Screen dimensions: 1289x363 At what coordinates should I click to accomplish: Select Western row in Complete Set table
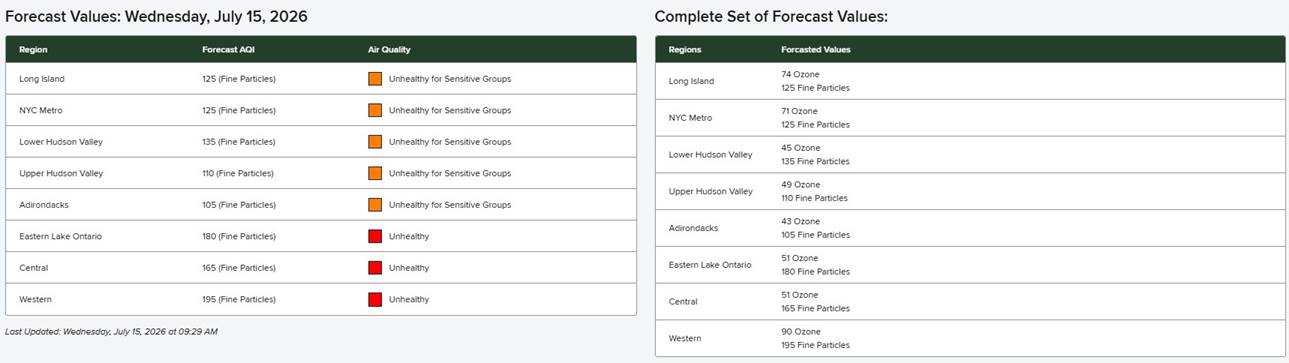pos(970,338)
